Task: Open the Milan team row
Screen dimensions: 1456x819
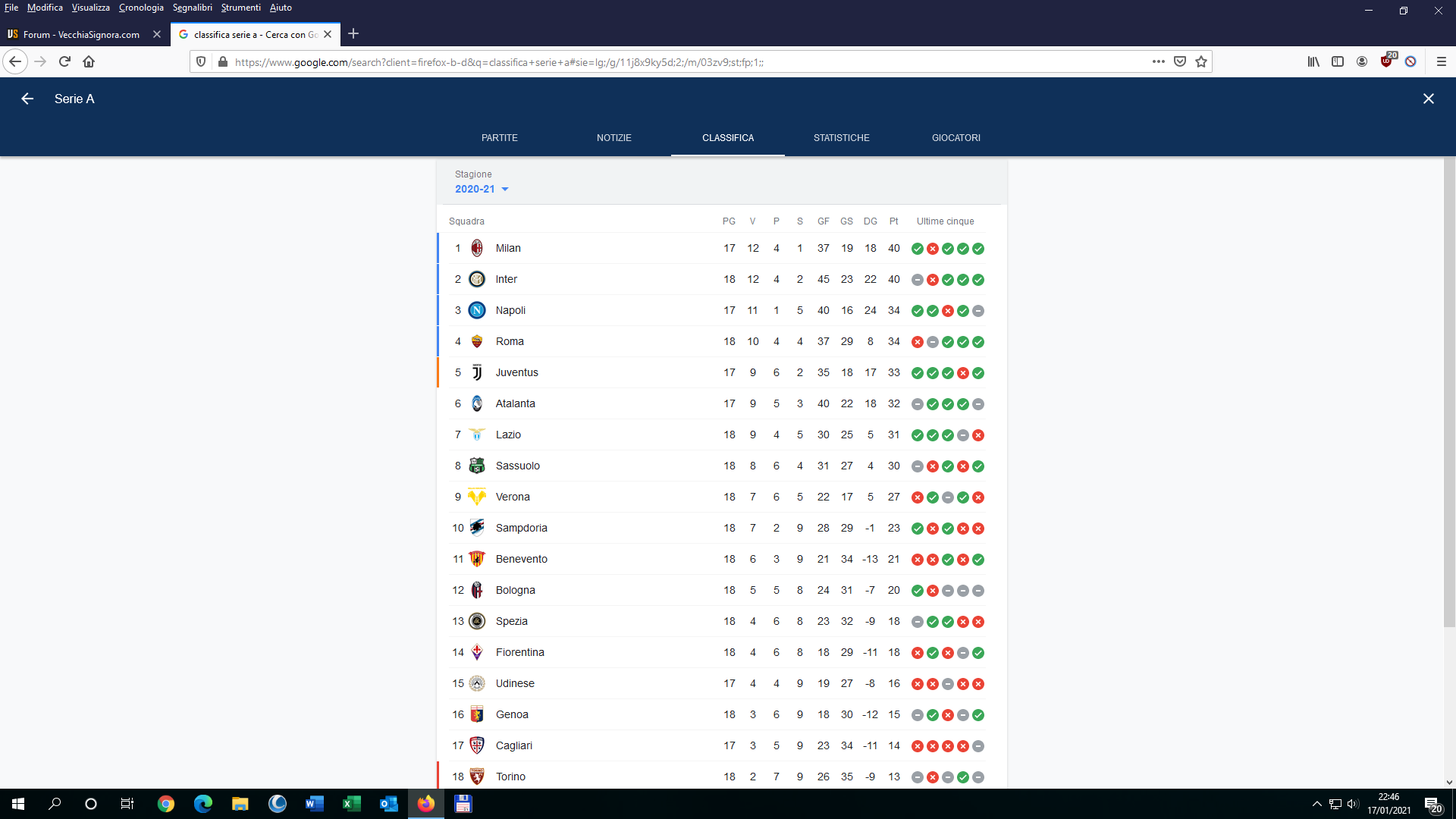Action: (x=507, y=248)
